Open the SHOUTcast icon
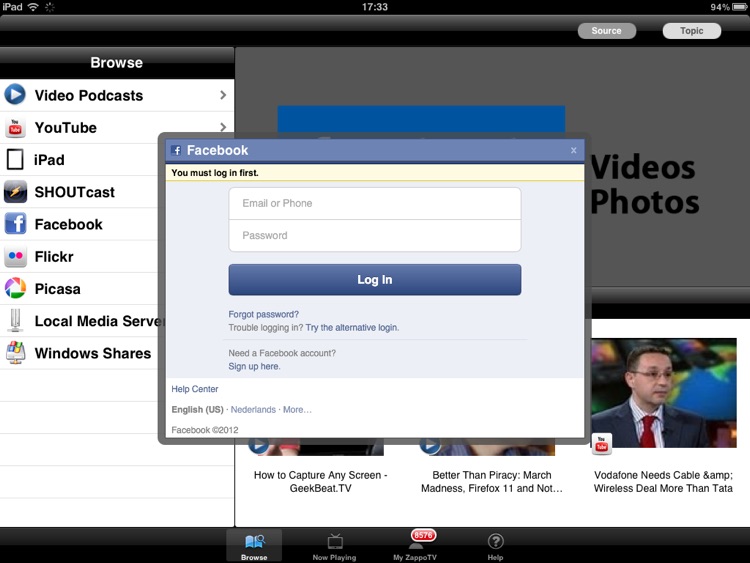750x563 pixels. click(x=15, y=192)
